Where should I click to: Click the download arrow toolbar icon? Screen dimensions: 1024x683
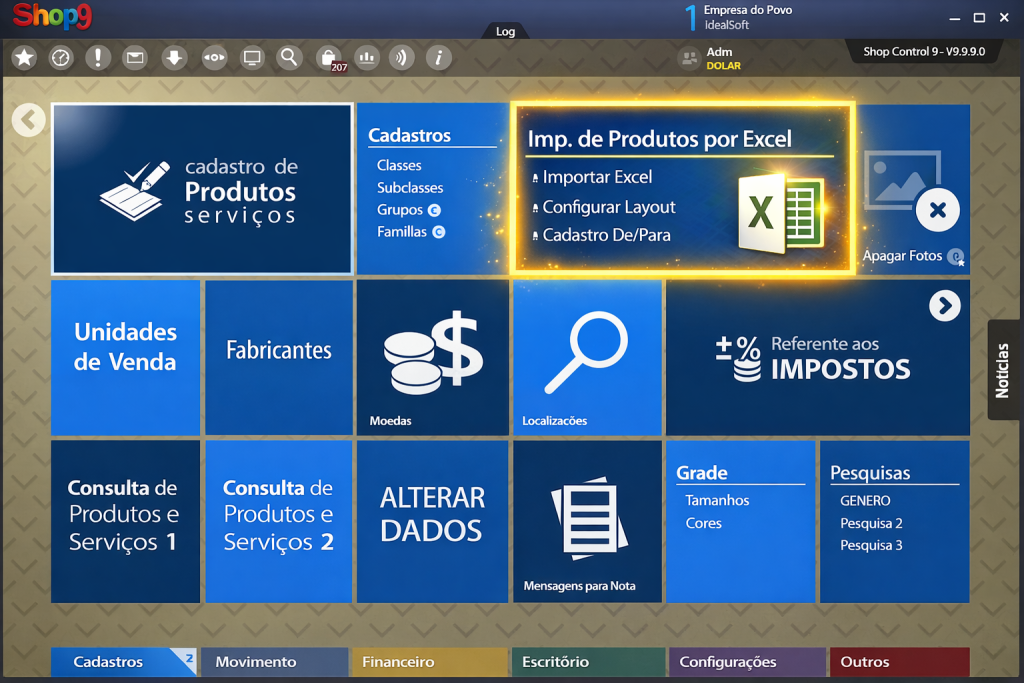(x=175, y=58)
